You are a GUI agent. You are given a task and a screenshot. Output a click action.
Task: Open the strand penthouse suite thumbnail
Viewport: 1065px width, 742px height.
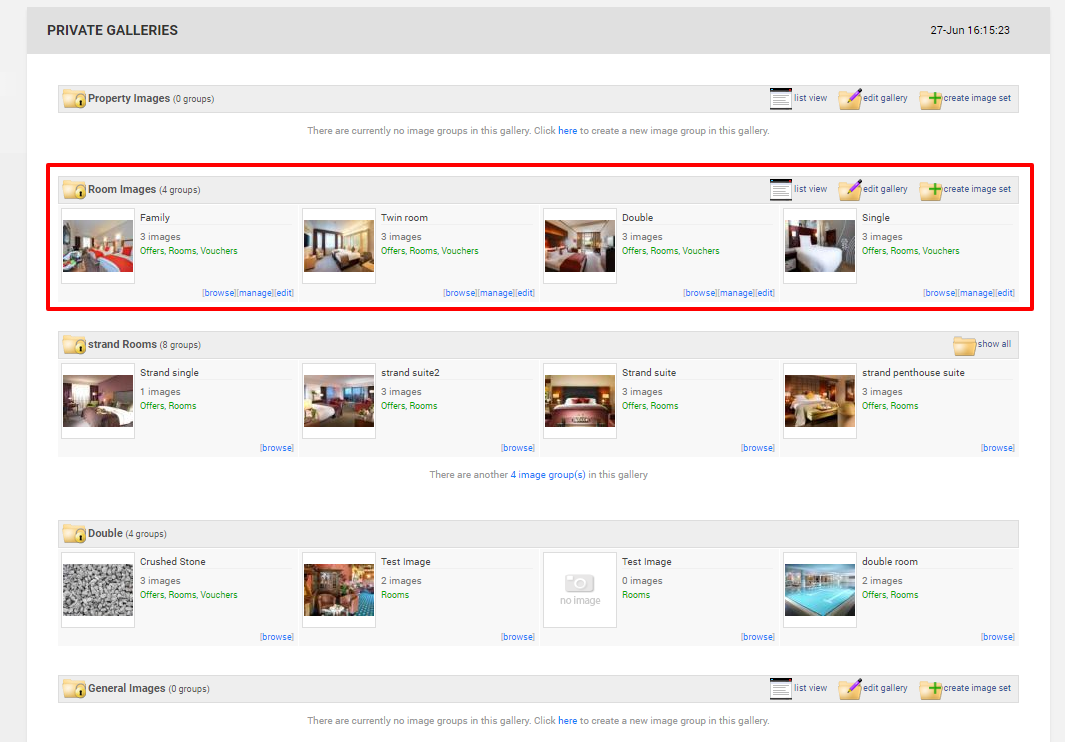(x=820, y=401)
